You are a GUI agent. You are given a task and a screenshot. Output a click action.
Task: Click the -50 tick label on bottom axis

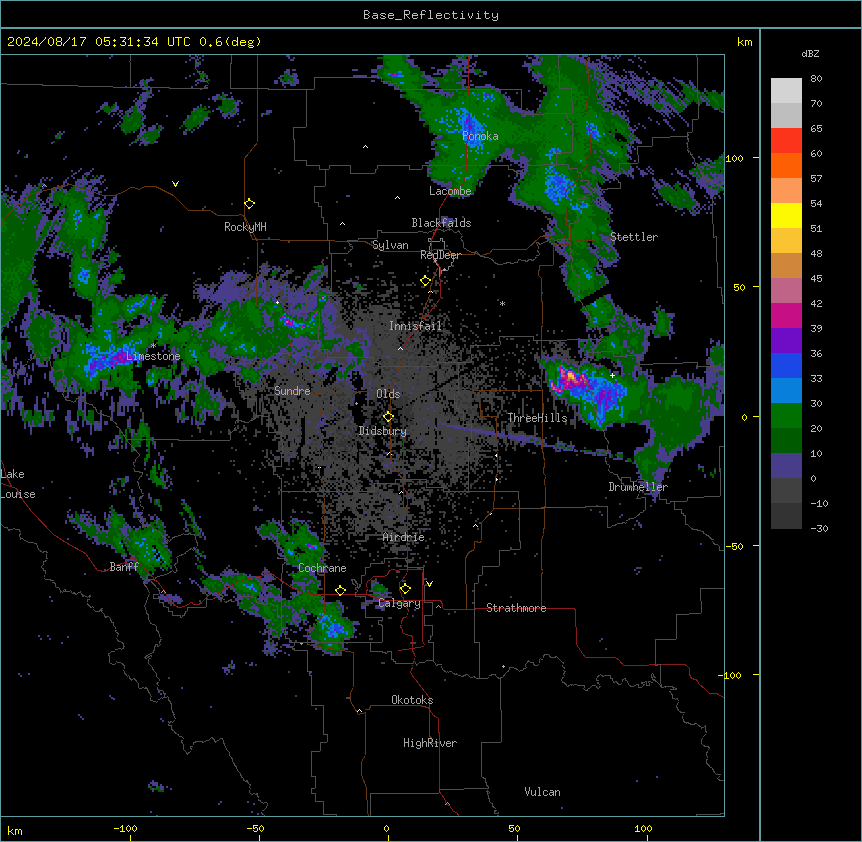point(255,828)
